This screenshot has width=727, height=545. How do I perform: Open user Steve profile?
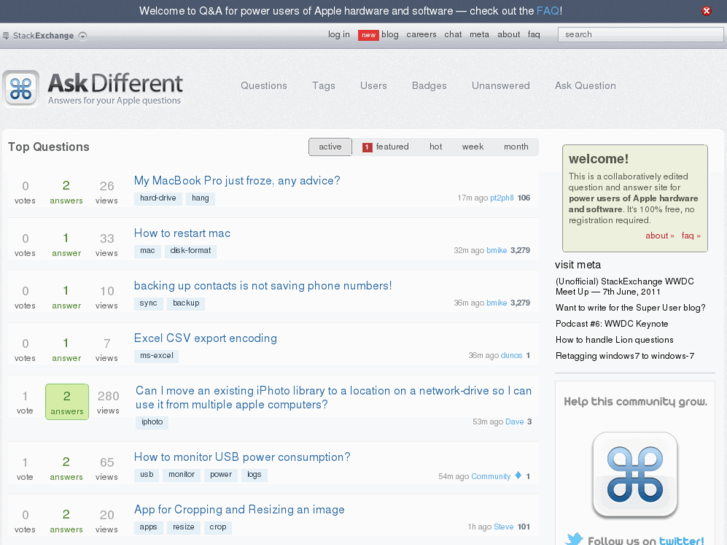click(x=504, y=527)
